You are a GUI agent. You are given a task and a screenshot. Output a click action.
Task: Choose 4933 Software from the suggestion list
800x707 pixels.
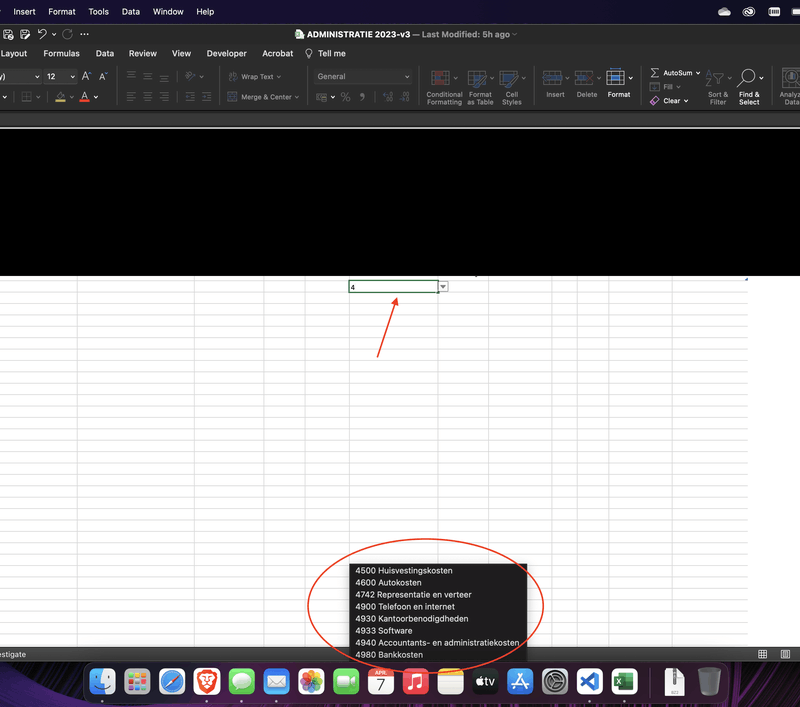point(383,631)
